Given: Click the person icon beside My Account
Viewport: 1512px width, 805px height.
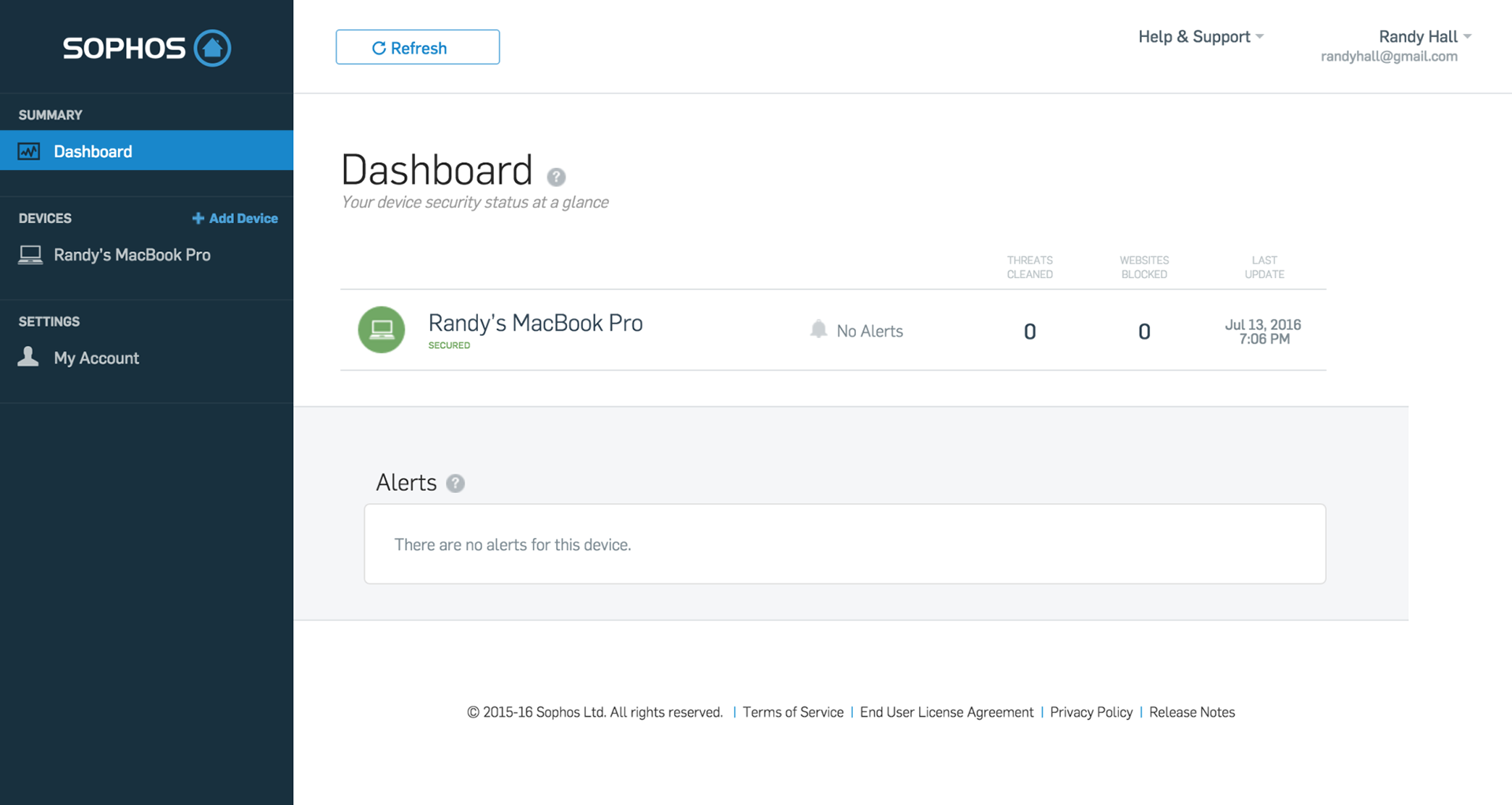Looking at the screenshot, I should tap(28, 357).
